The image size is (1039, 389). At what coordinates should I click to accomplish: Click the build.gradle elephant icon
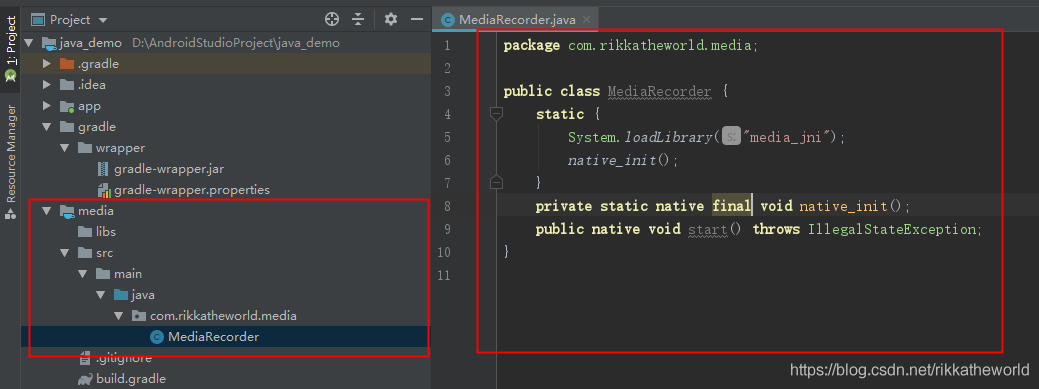click(x=85, y=379)
